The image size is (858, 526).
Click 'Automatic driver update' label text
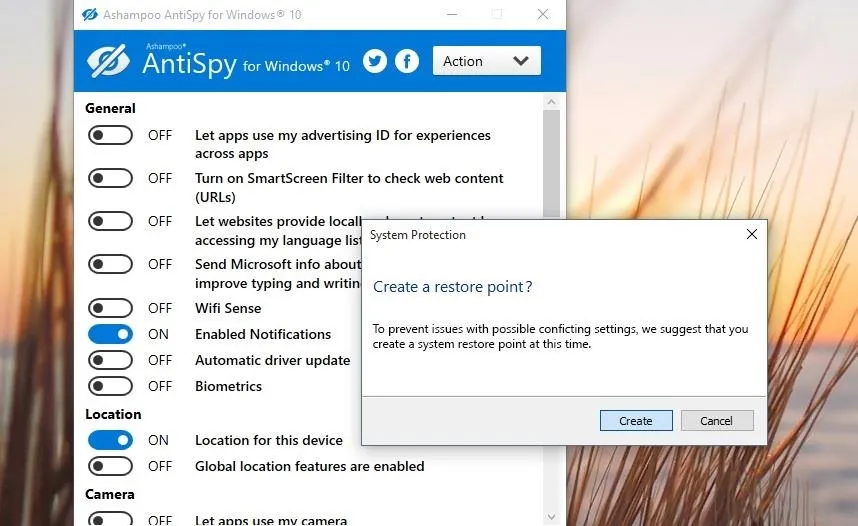[273, 360]
